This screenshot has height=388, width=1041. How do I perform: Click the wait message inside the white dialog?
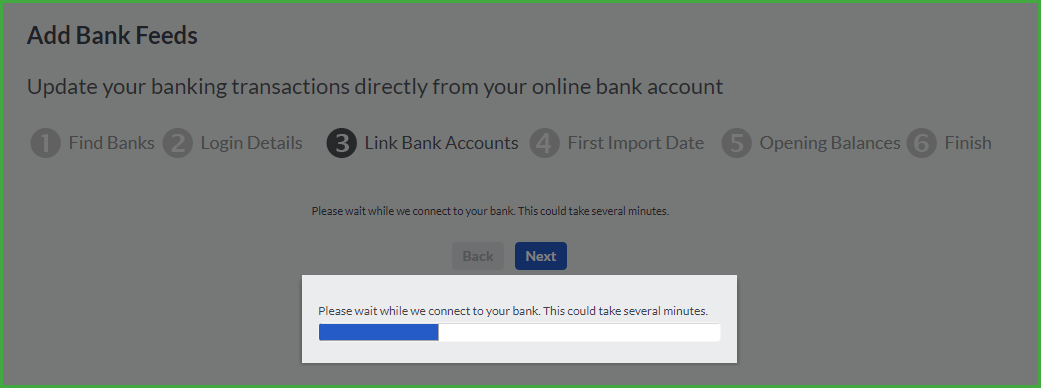513,311
